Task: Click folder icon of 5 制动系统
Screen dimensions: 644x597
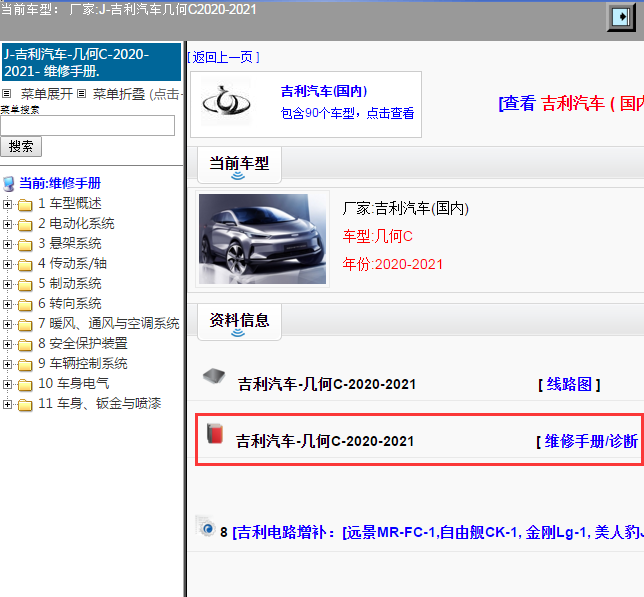Action: [x=25, y=285]
